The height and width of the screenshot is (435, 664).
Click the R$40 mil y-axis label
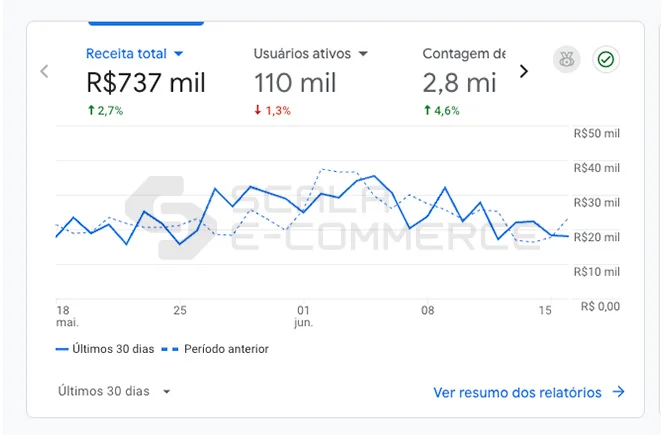click(x=596, y=168)
